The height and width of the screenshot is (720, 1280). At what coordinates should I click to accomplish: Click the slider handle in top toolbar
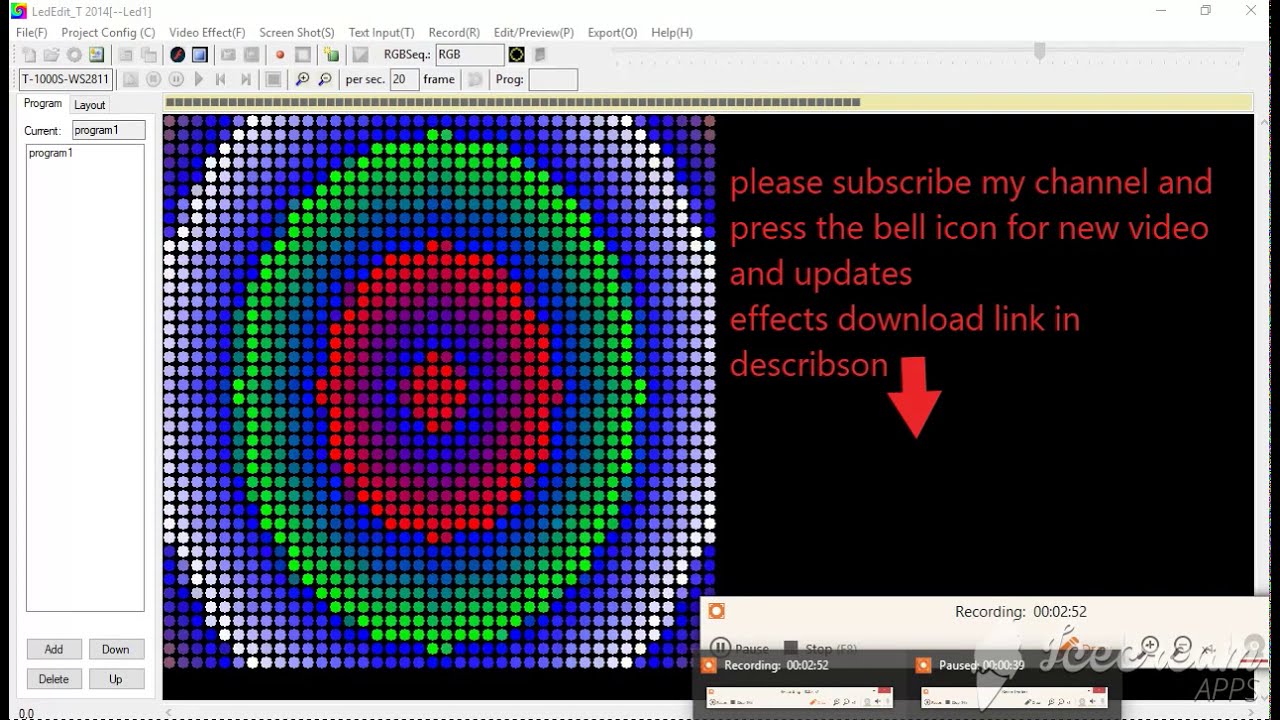(x=1040, y=51)
